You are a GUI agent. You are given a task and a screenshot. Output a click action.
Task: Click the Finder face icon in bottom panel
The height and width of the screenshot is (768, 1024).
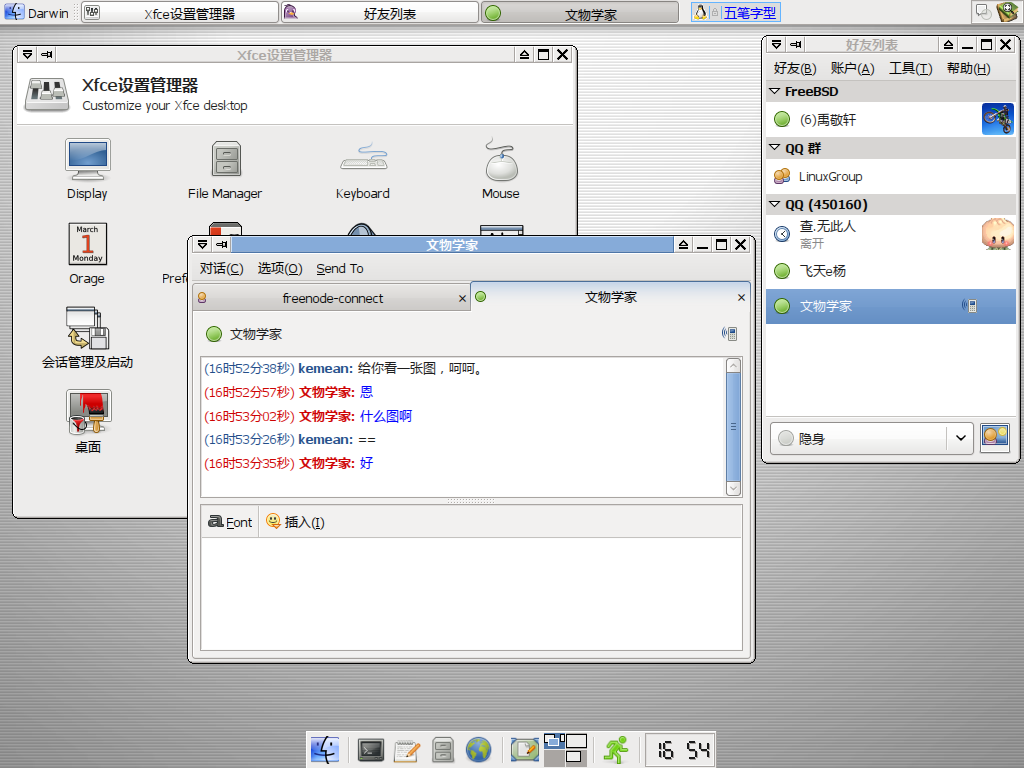coord(325,749)
